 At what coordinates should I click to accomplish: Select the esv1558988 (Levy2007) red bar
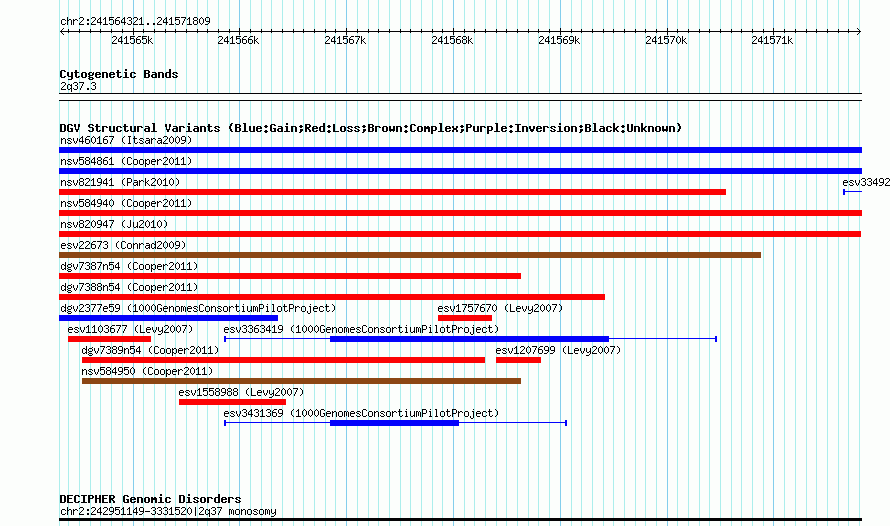tap(232, 402)
